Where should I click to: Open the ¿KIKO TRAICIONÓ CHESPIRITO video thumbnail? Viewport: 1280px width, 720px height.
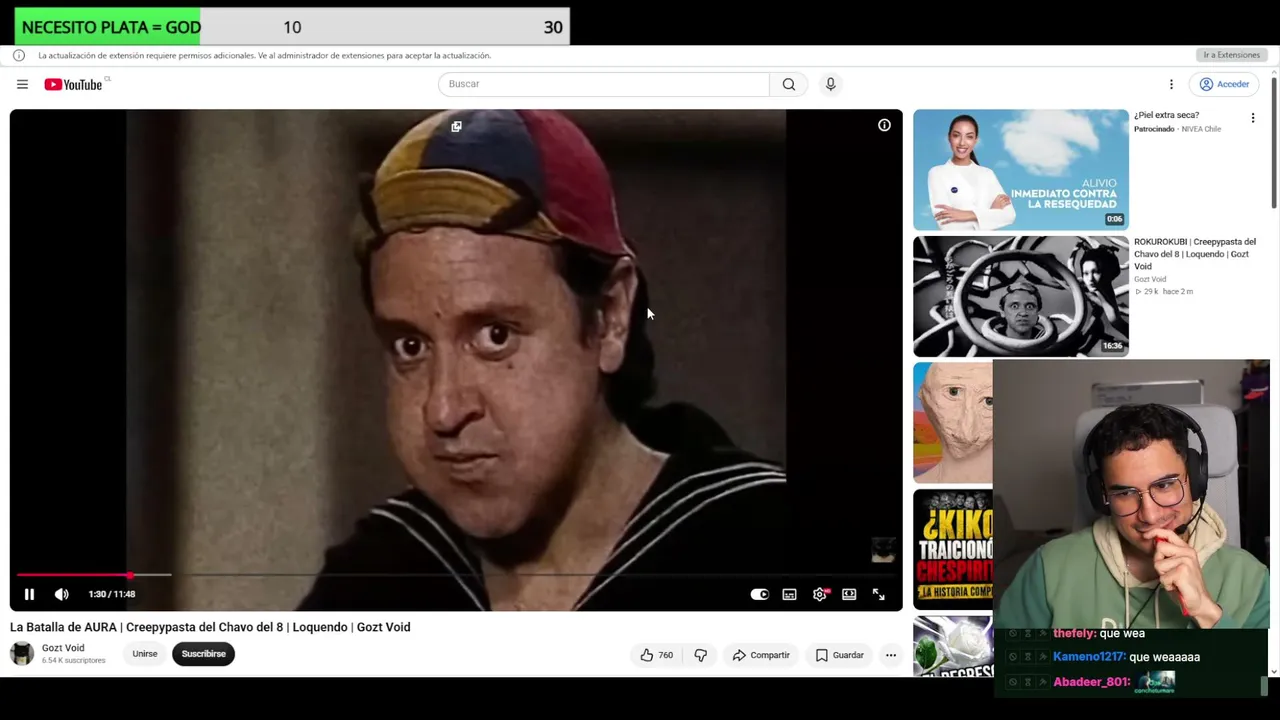point(953,549)
